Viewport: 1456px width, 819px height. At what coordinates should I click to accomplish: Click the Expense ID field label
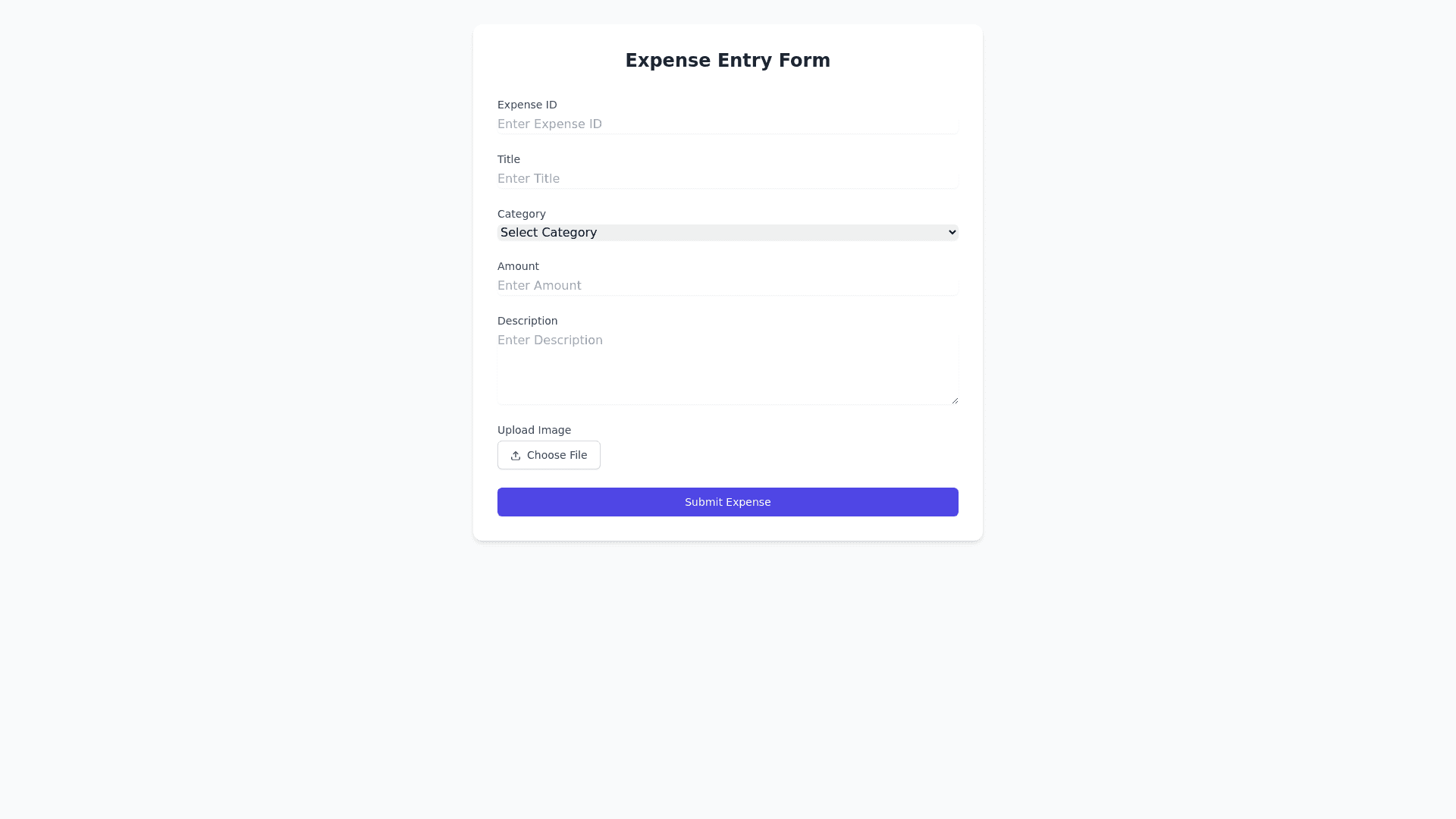(x=527, y=105)
